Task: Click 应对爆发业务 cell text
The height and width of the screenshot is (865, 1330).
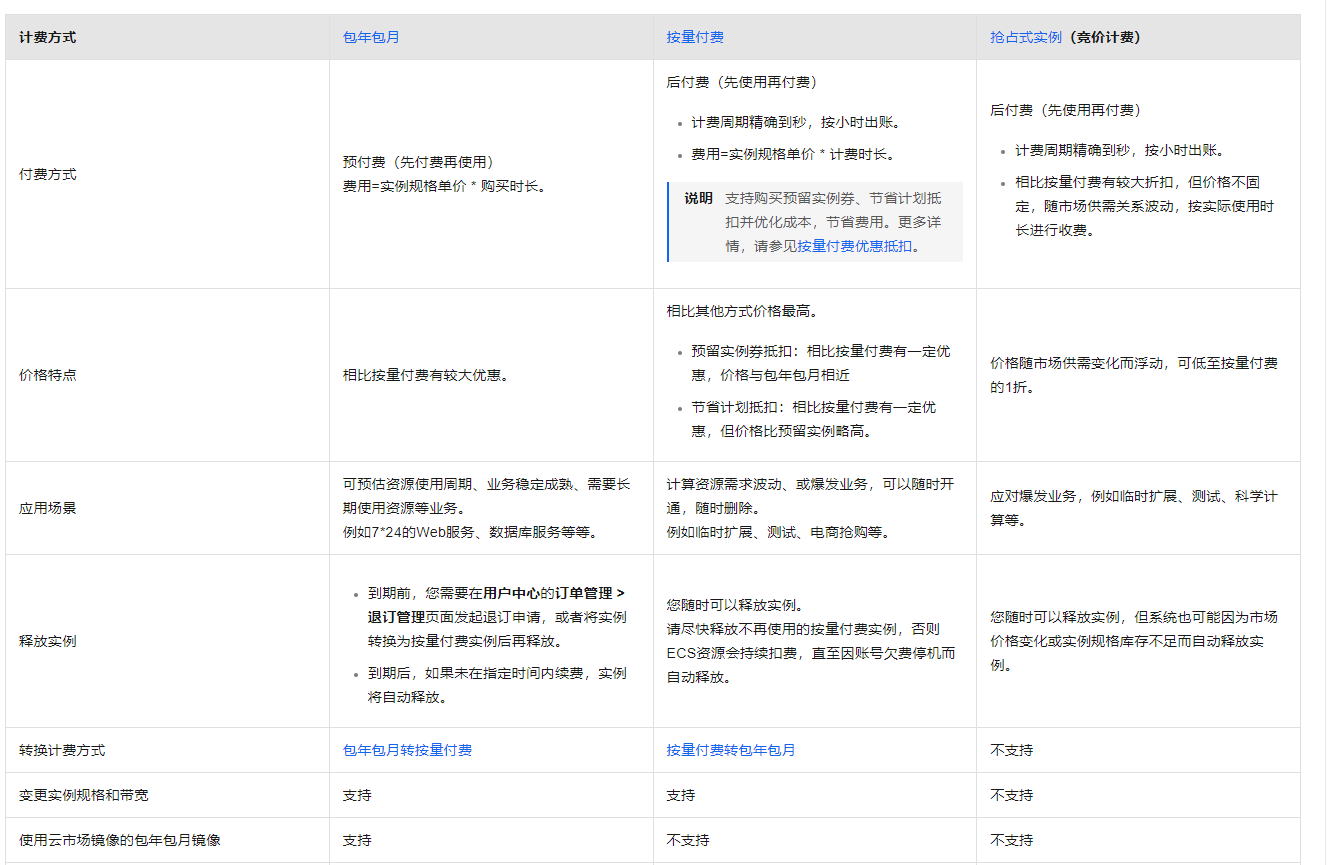Action: pyautogui.click(x=1135, y=508)
